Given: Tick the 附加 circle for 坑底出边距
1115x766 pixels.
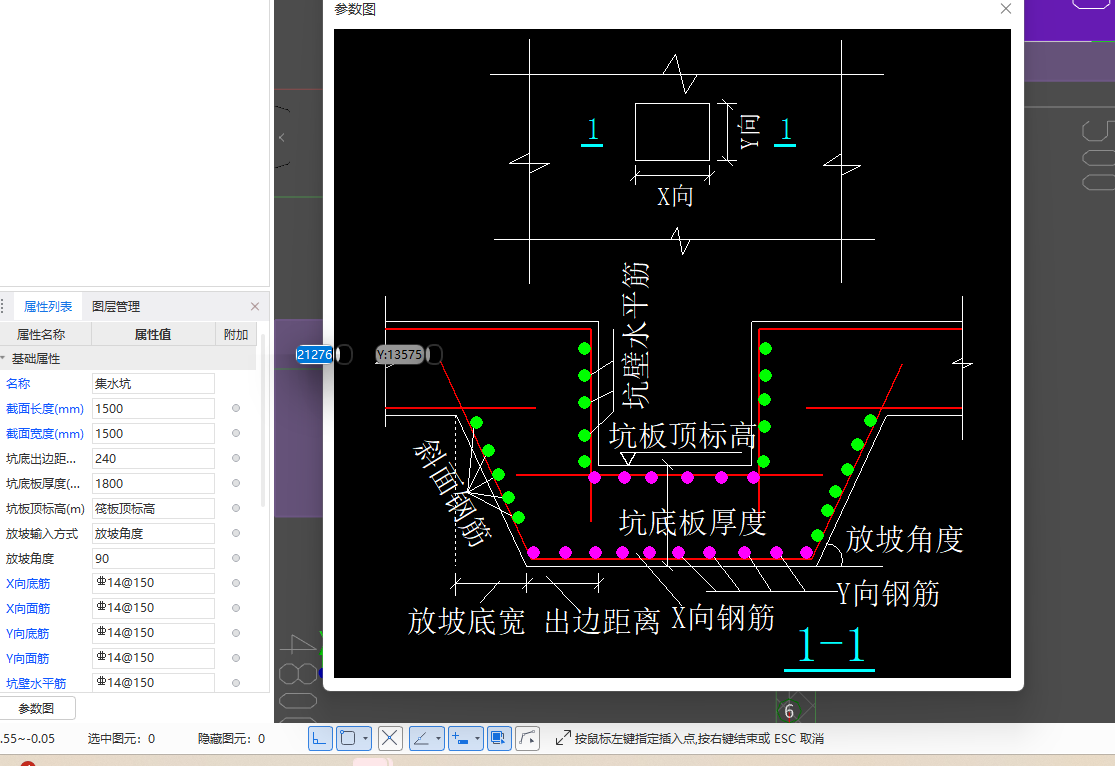Looking at the screenshot, I should [x=236, y=458].
